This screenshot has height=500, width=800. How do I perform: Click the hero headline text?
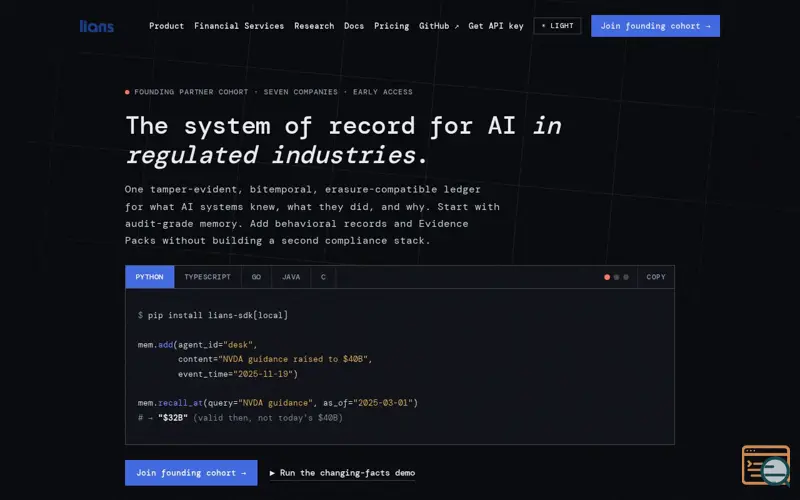(x=343, y=140)
